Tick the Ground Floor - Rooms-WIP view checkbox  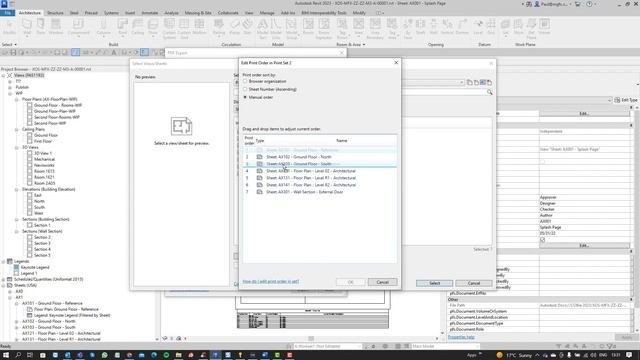coord(29,105)
